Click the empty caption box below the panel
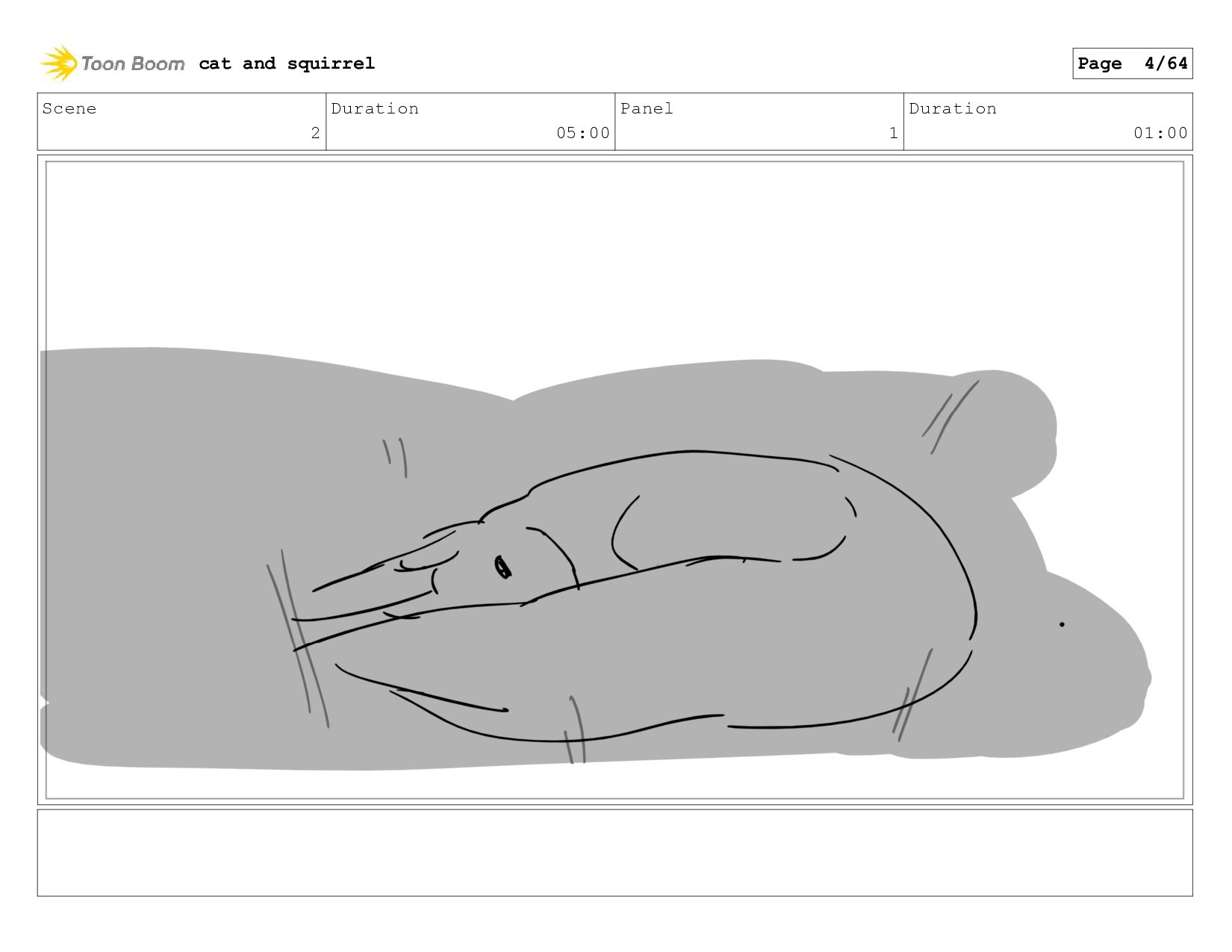Screen dimensions: 1232x952 [x=615, y=853]
